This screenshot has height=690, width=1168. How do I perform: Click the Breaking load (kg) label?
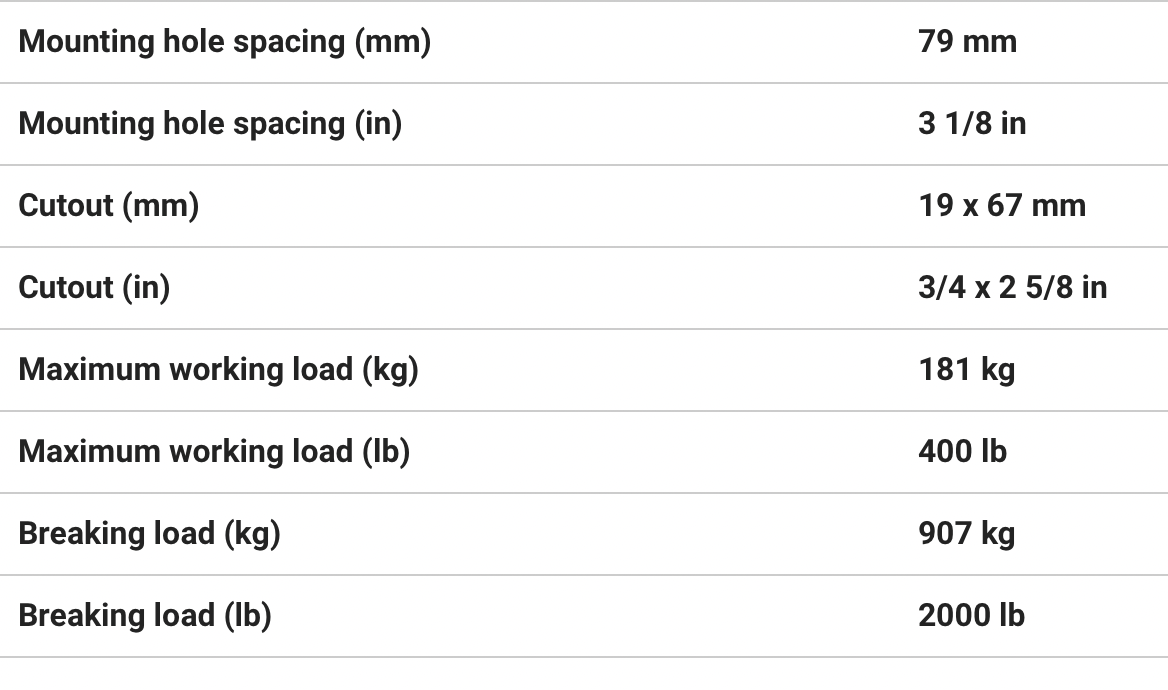[x=149, y=534]
